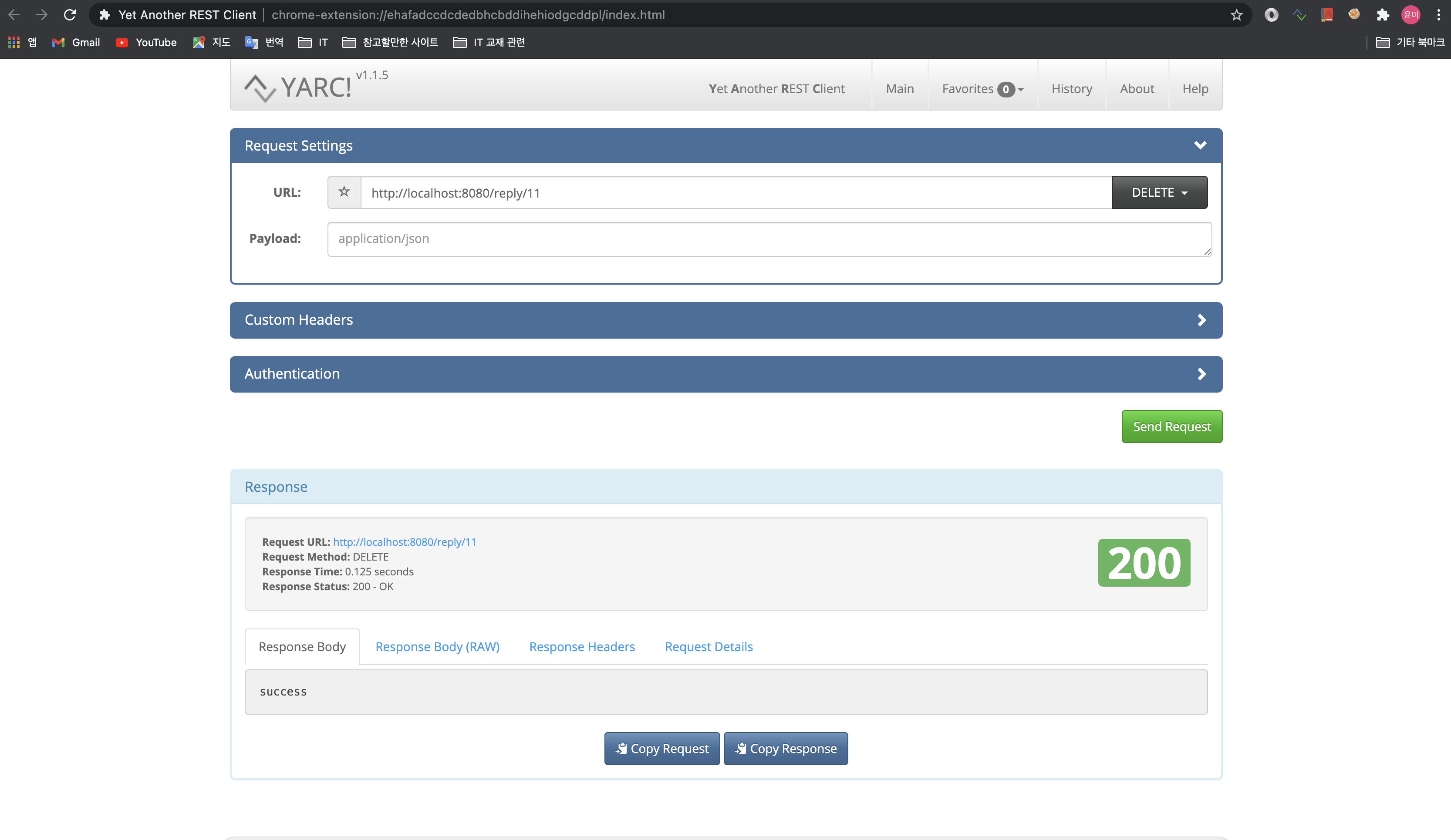Switch to the Request Details tab
This screenshot has height=840, width=1451.
(x=709, y=647)
